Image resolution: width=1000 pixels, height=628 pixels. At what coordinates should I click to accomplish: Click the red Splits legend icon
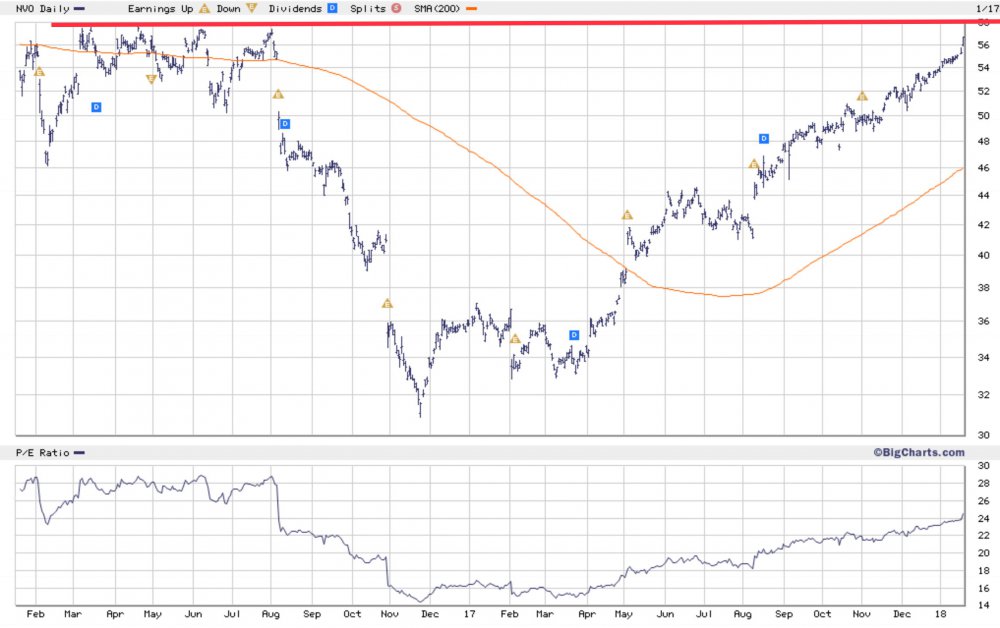click(396, 8)
